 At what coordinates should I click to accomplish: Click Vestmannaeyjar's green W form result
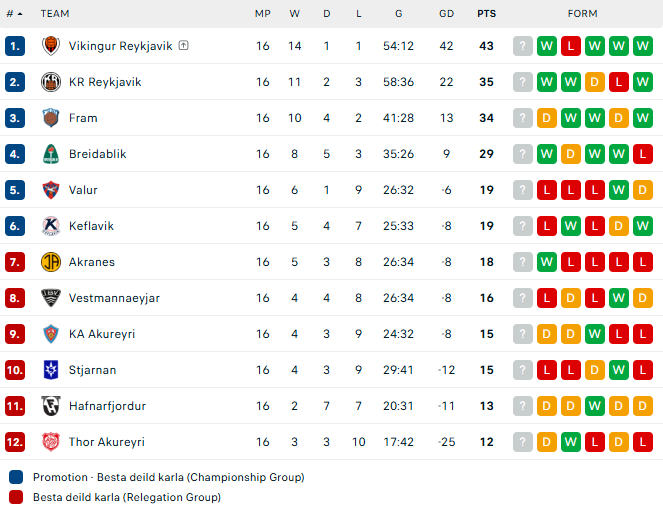619,298
